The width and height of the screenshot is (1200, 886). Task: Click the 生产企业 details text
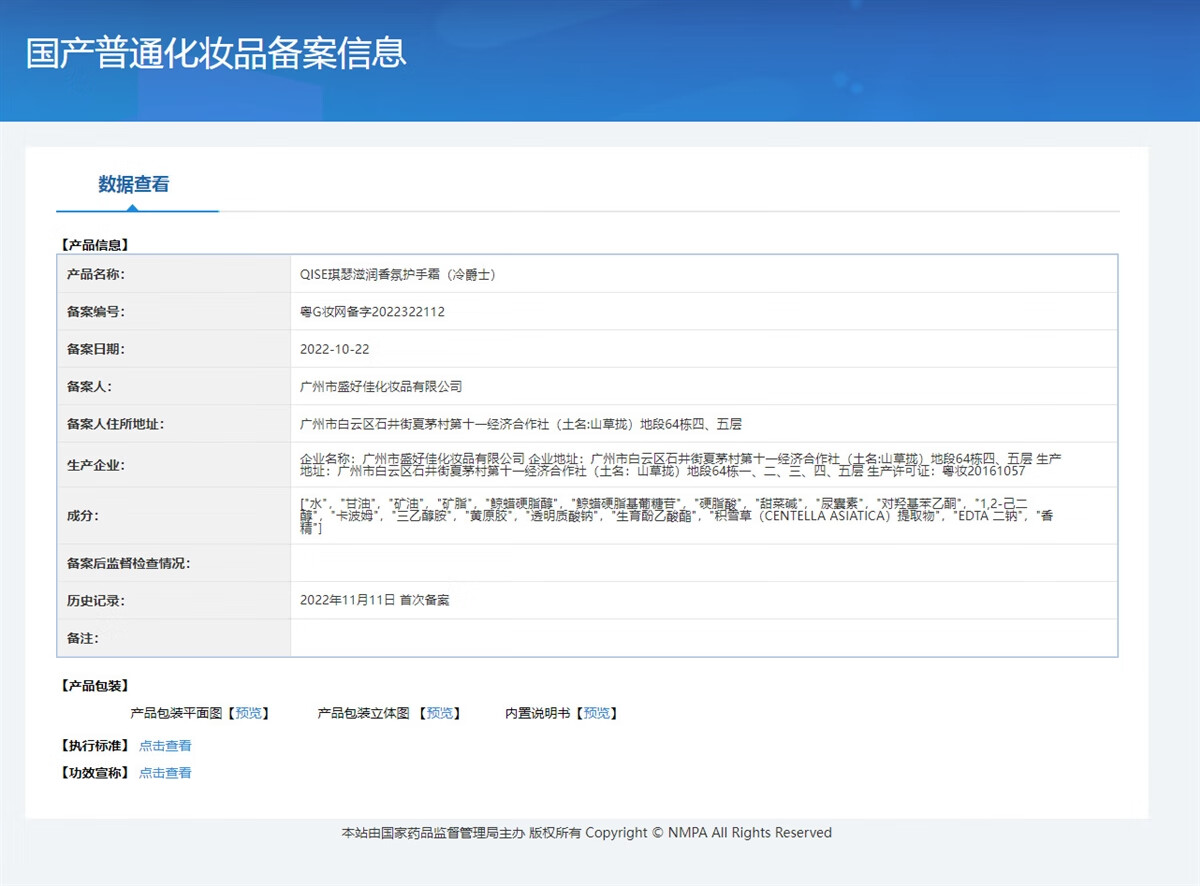tap(680, 464)
